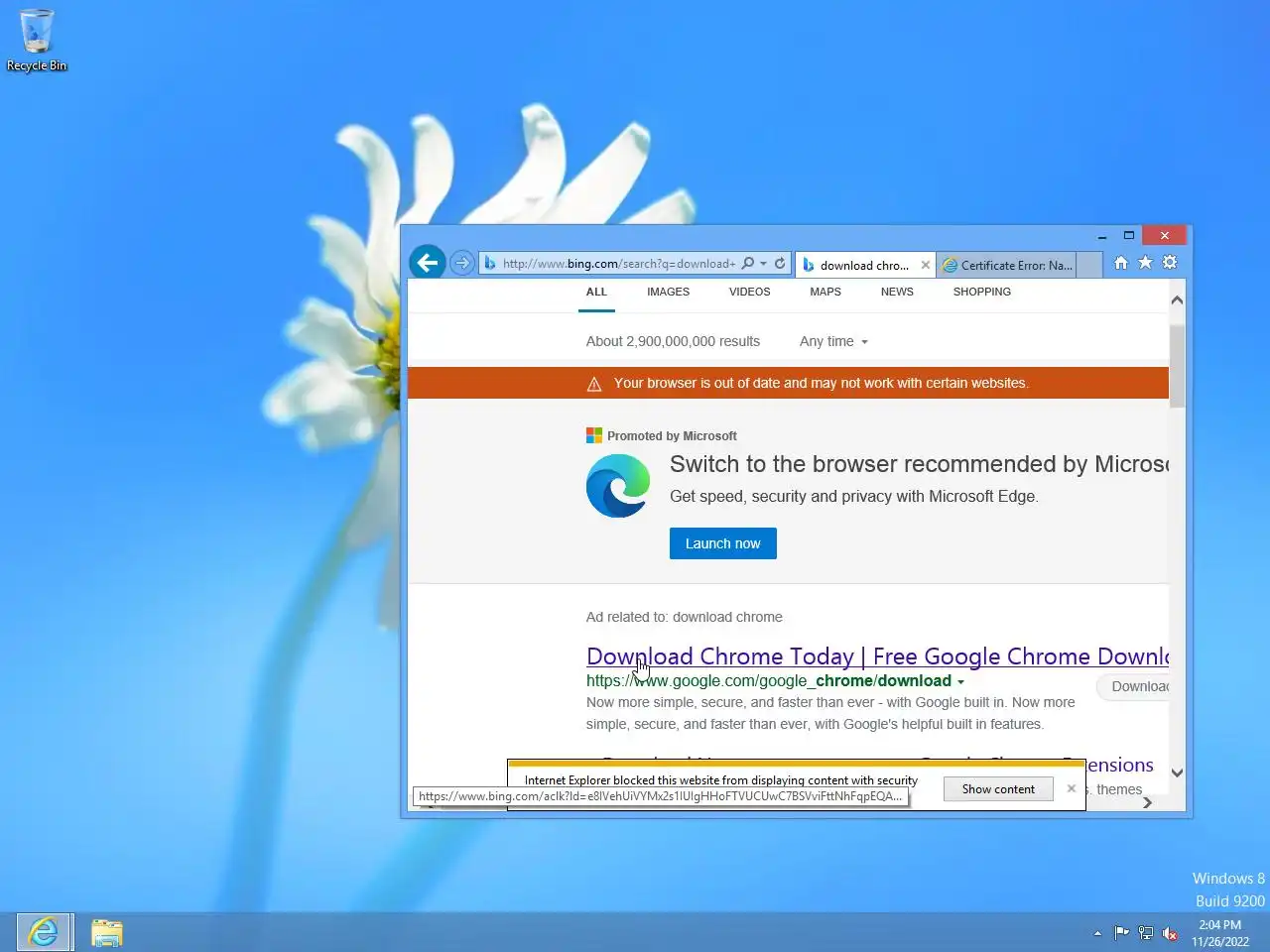The image size is (1270, 952).
Task: Show hidden tray icons arrow
Action: 1097,933
